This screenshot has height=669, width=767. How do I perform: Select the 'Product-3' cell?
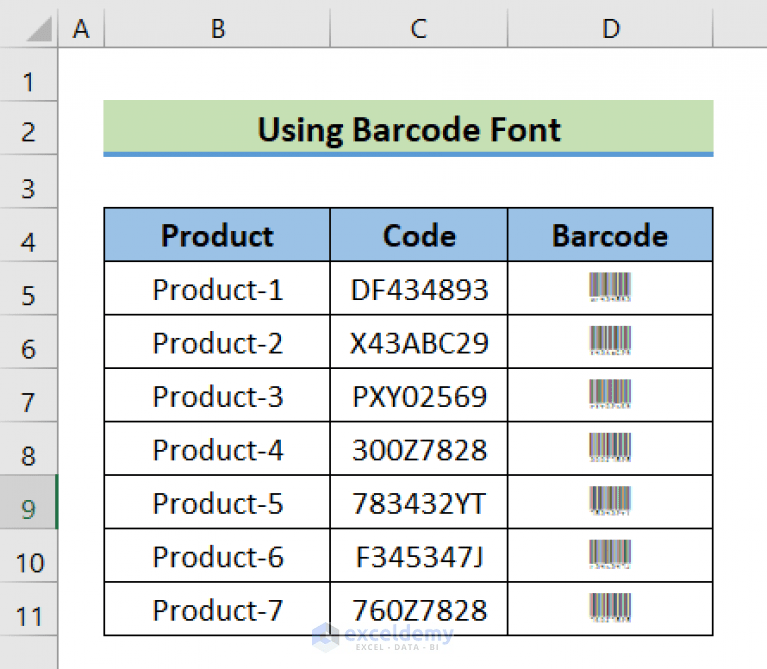(x=217, y=395)
